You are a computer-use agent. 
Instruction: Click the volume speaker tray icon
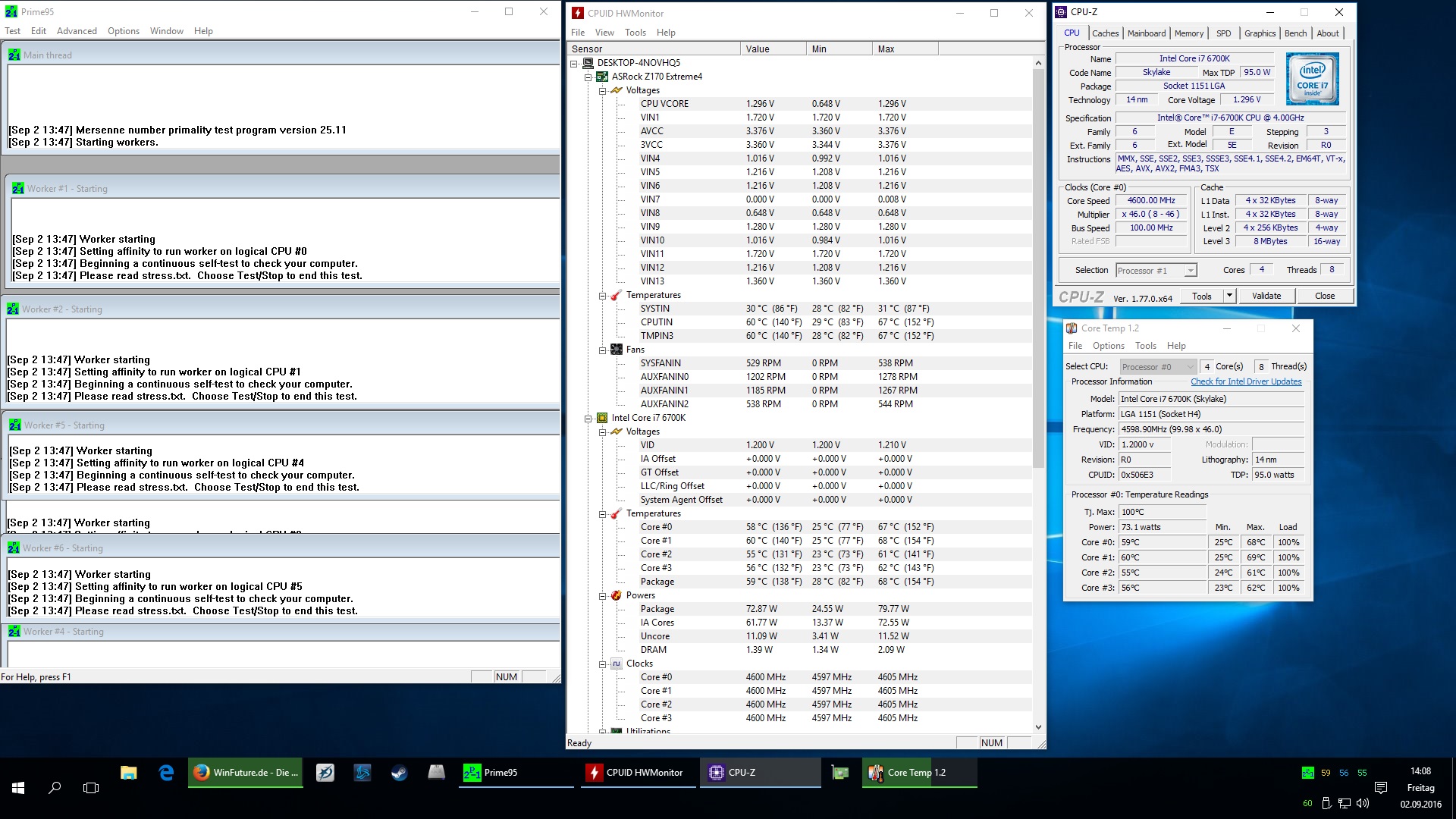point(1362,803)
